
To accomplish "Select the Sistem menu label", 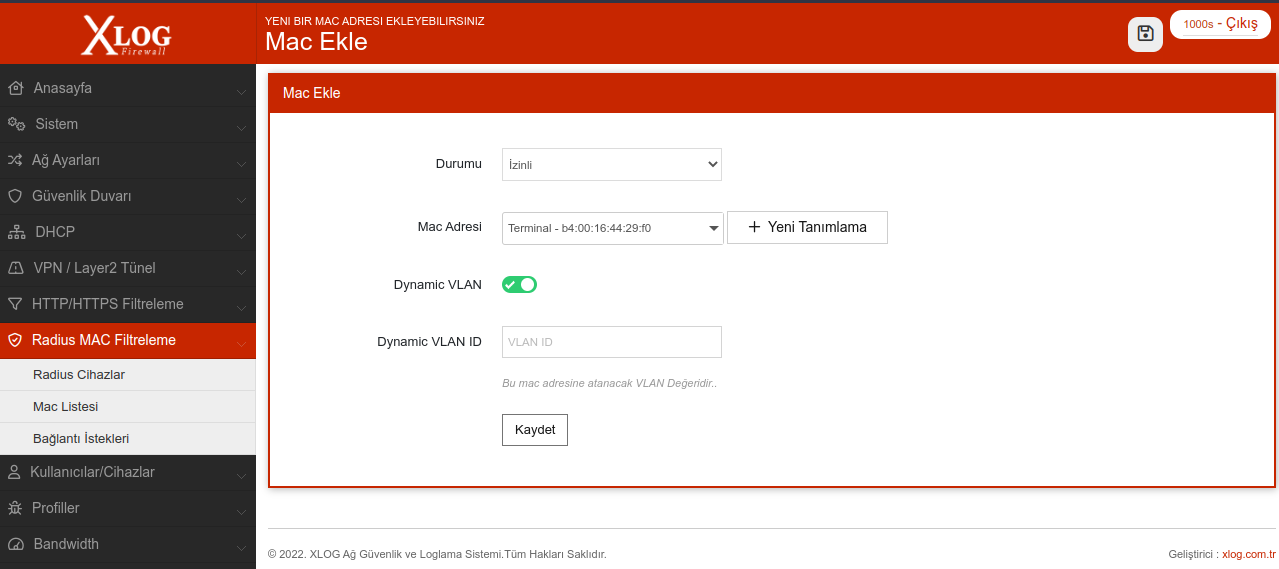I will click(56, 124).
